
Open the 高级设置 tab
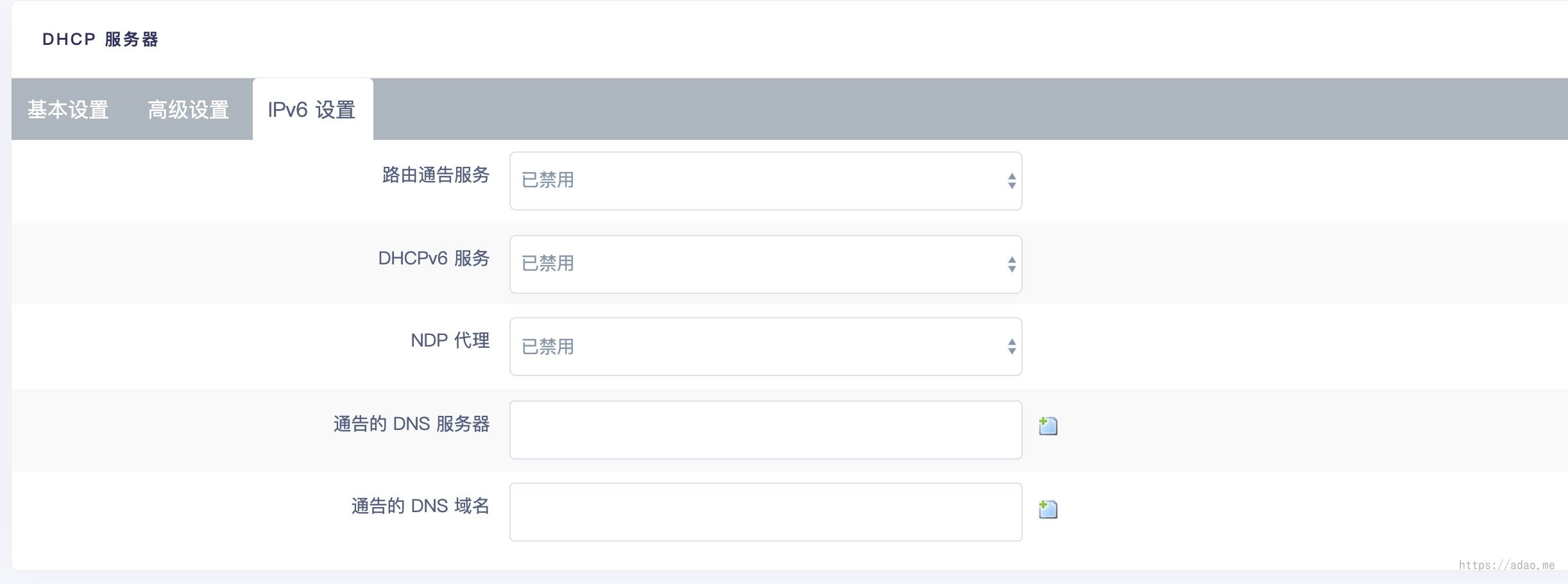[188, 110]
